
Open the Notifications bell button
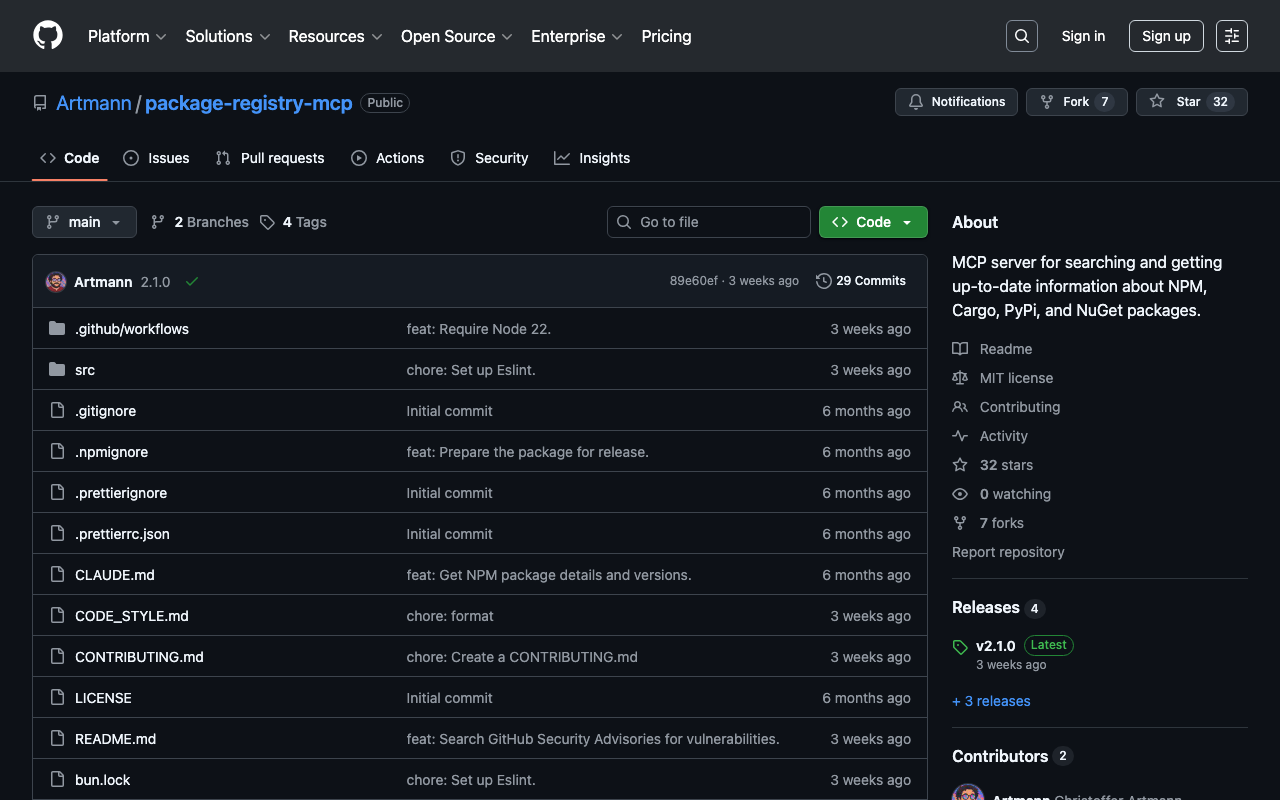point(956,102)
